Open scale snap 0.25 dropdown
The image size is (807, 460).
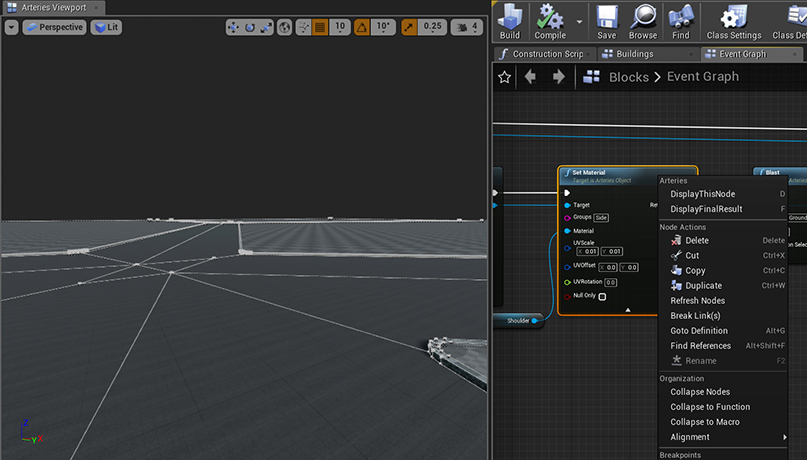click(x=432, y=27)
